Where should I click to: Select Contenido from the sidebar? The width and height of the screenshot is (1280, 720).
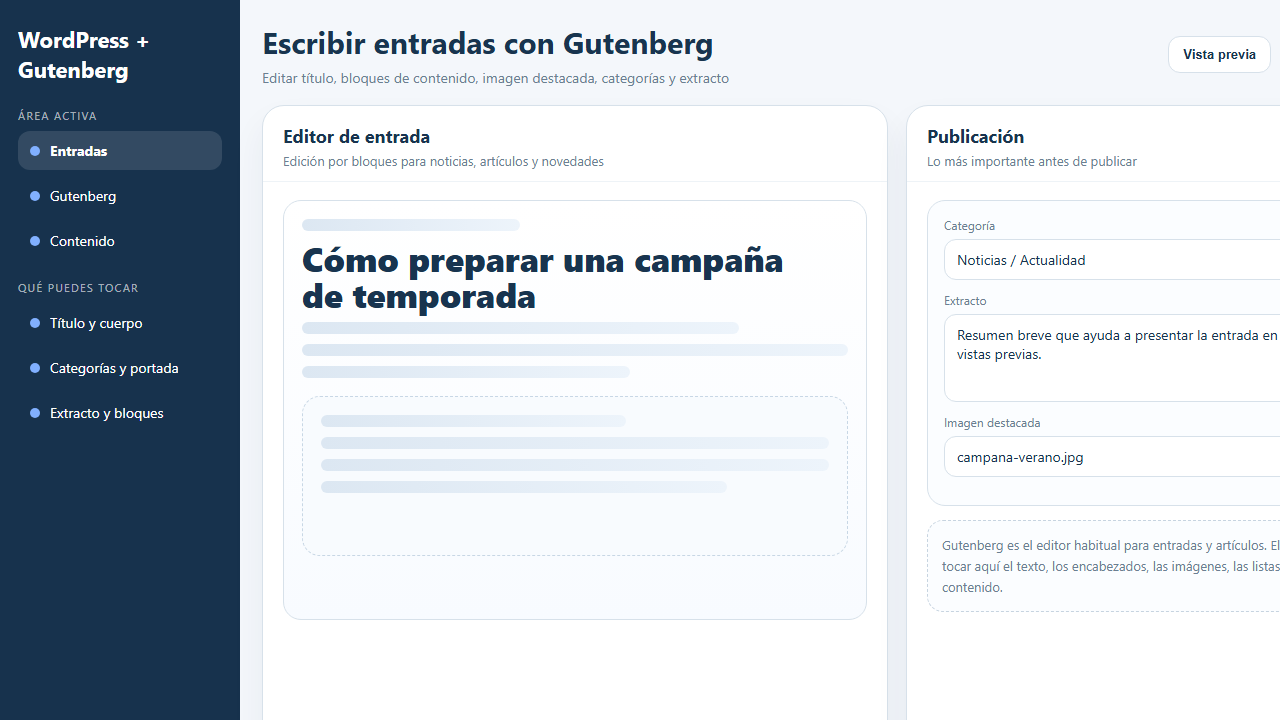pos(81,241)
